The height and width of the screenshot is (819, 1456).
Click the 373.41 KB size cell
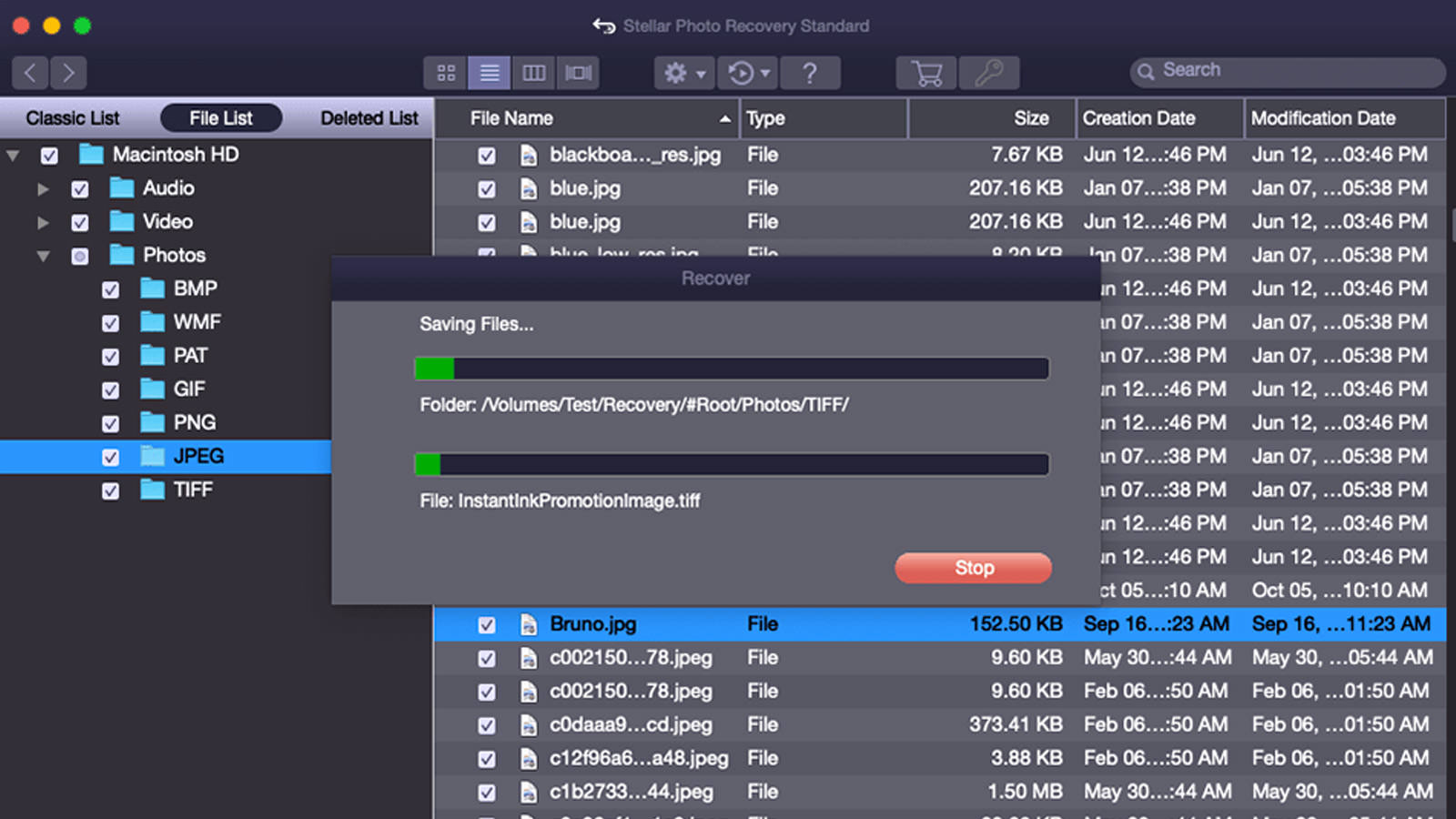click(1016, 725)
